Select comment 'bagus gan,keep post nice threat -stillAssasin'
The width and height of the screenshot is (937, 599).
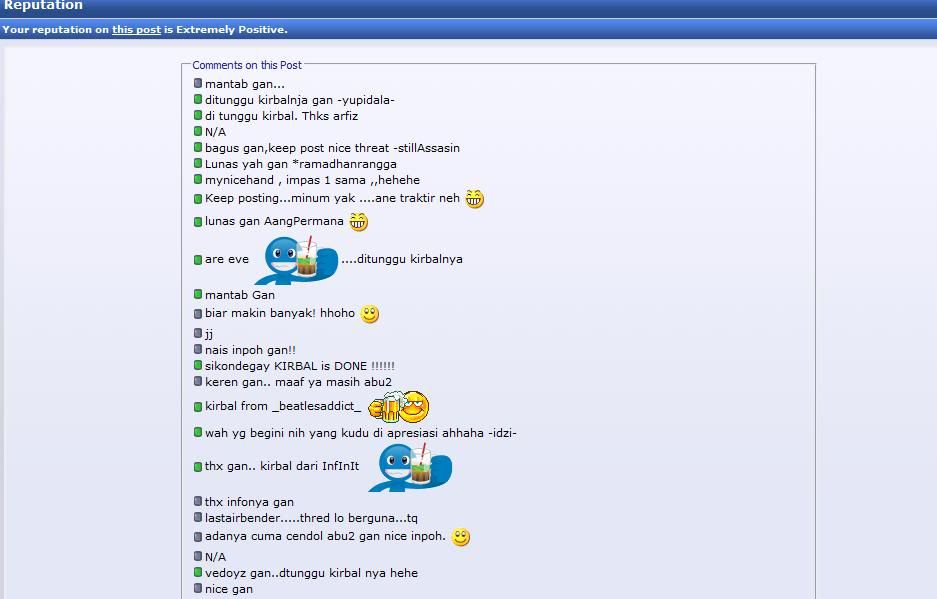pos(332,148)
